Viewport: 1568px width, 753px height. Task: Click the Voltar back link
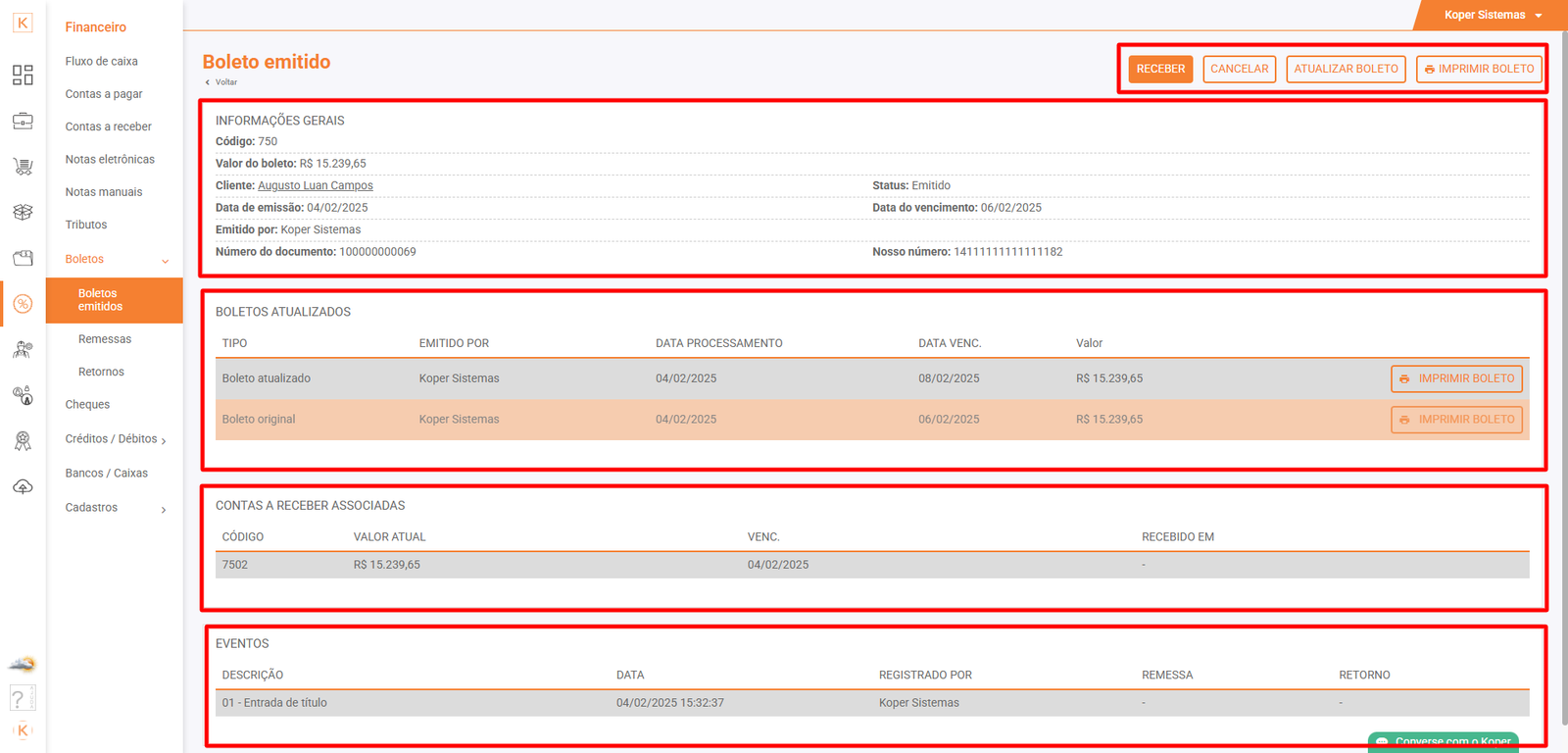pos(225,82)
